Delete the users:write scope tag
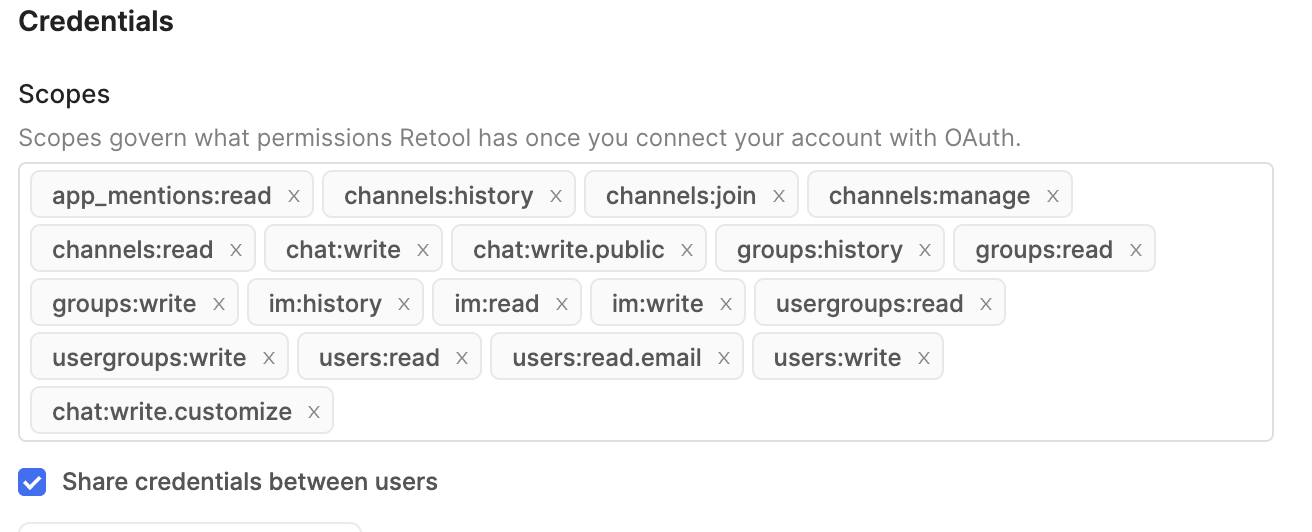Screen dimensions: 1312x532 click(x=924, y=358)
